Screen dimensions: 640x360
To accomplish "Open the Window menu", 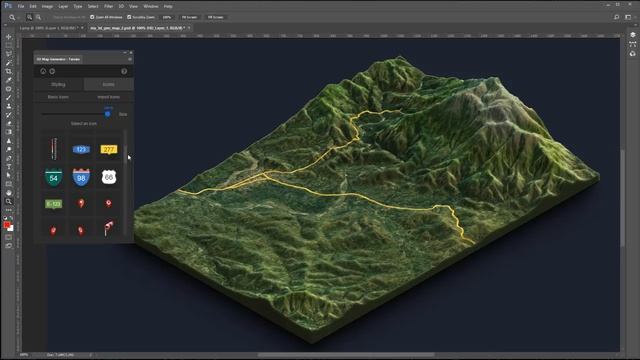I will [151, 6].
